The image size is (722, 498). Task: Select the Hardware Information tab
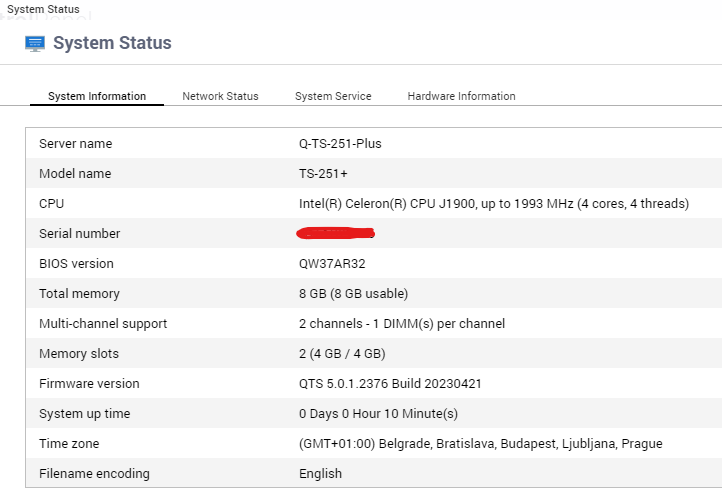click(x=461, y=96)
